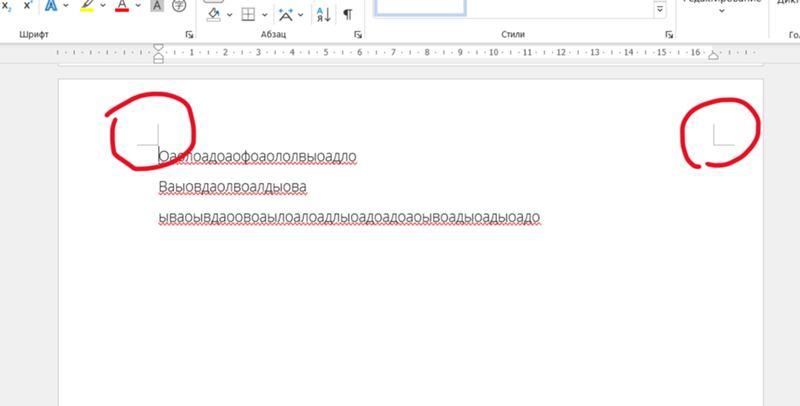The image size is (800, 406).
Task: Expand borders dropdown arrow
Action: click(264, 15)
